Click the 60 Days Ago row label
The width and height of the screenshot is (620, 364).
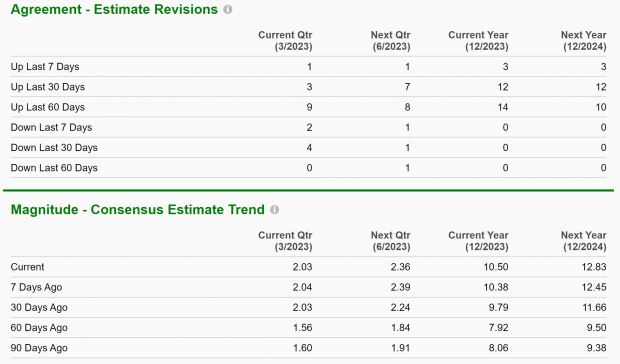(39, 328)
